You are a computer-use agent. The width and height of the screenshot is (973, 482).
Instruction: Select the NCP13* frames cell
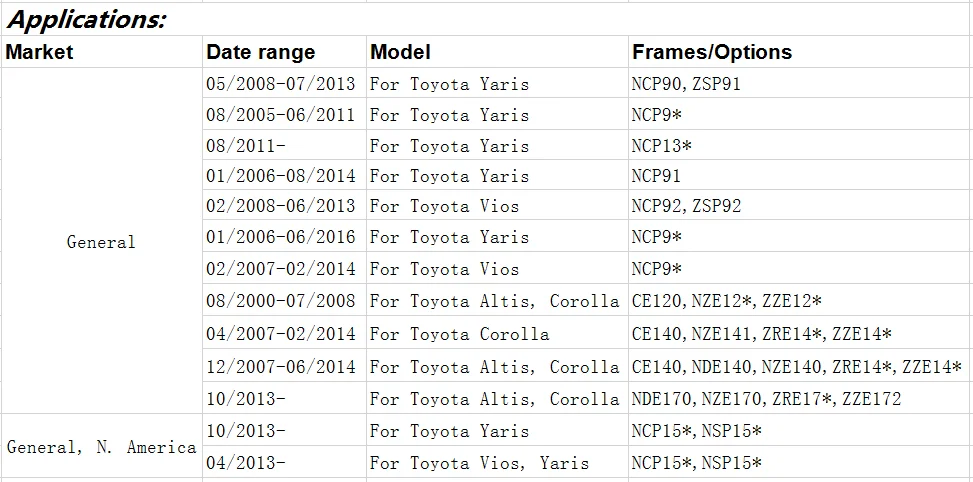point(800,146)
